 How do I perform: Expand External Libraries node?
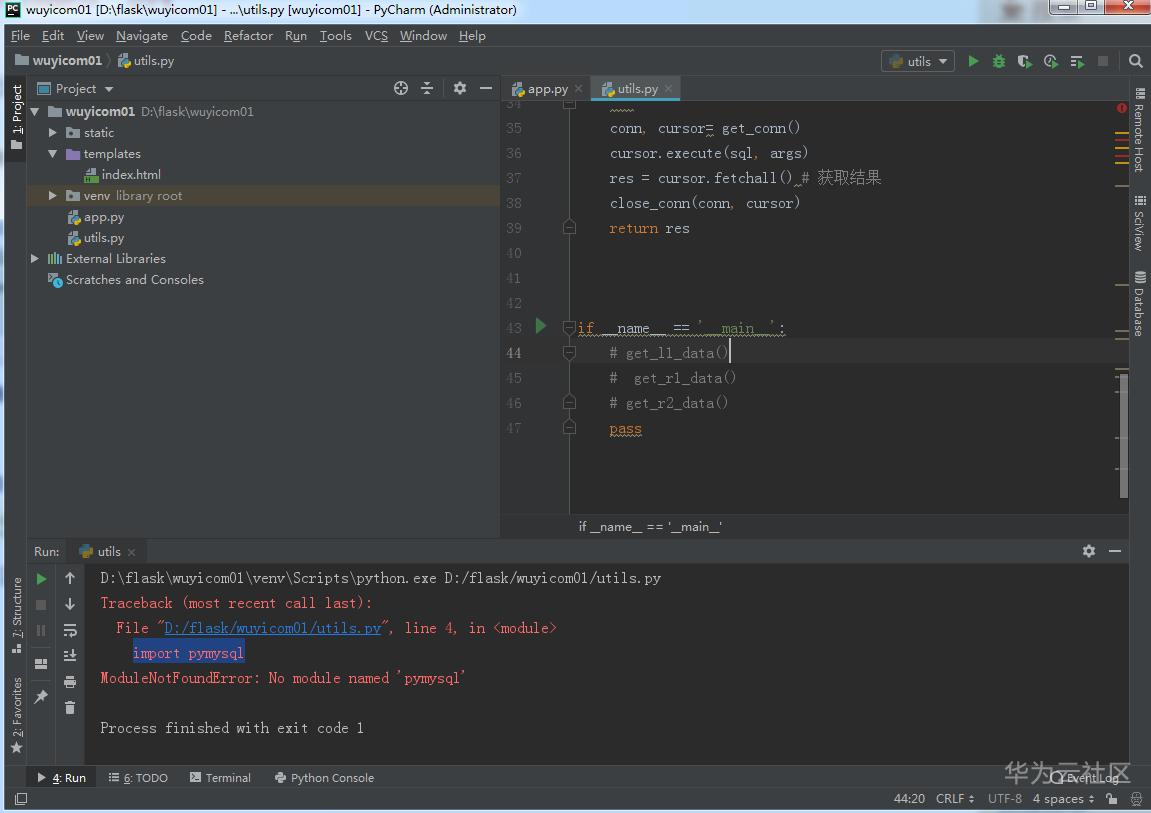(x=35, y=259)
